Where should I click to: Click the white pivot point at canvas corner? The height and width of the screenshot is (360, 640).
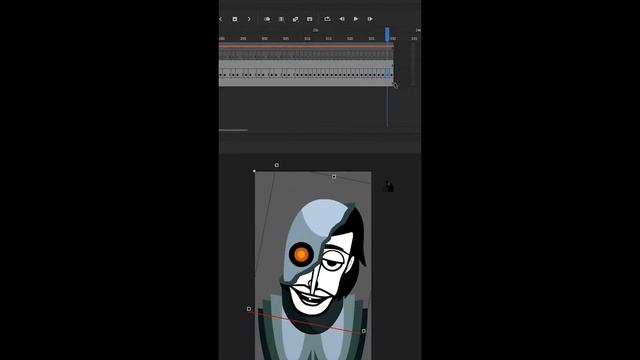(254, 171)
